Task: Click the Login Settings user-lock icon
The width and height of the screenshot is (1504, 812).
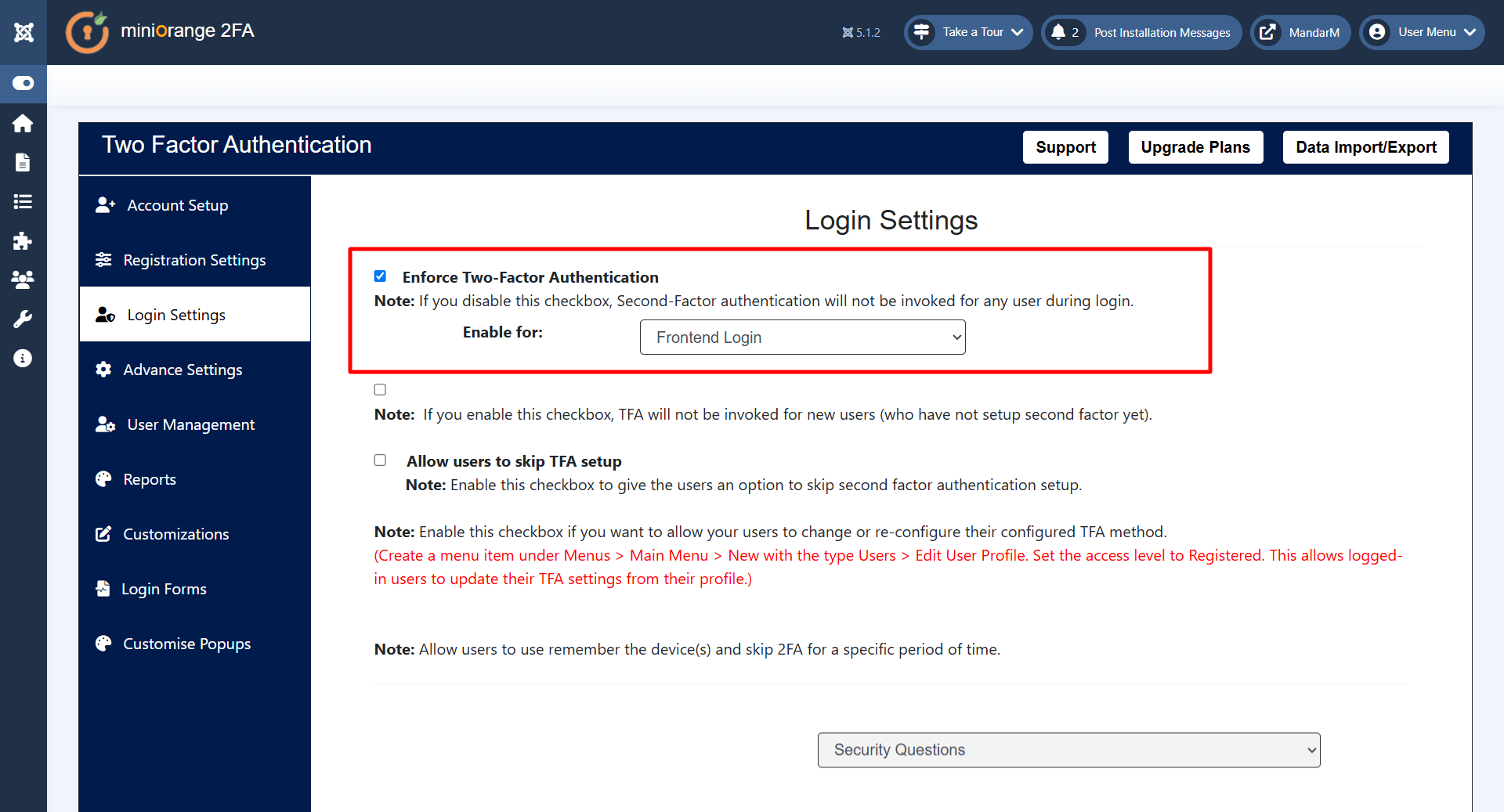Action: tap(105, 315)
